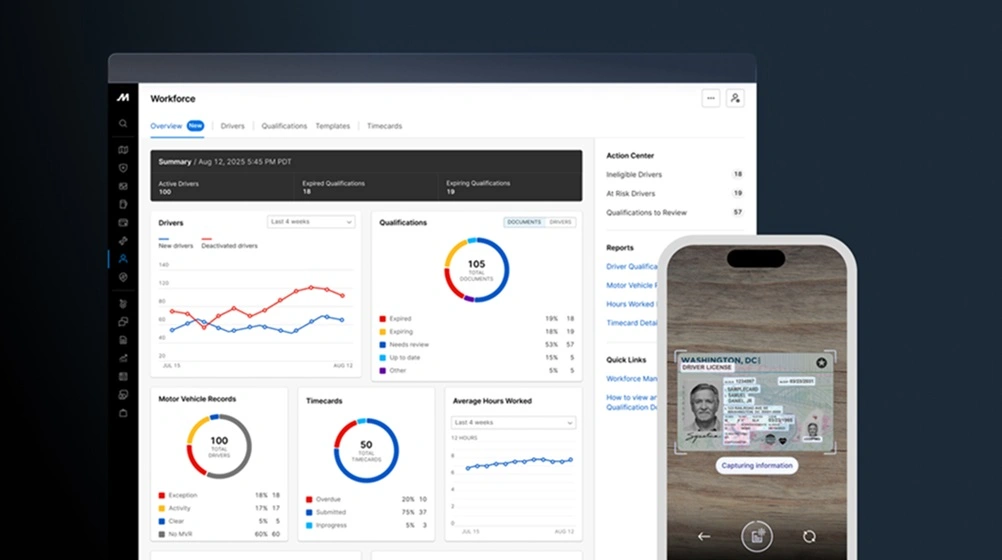Screen dimensions: 1002x560
Task: Open the Timecards tab
Action: 384,126
